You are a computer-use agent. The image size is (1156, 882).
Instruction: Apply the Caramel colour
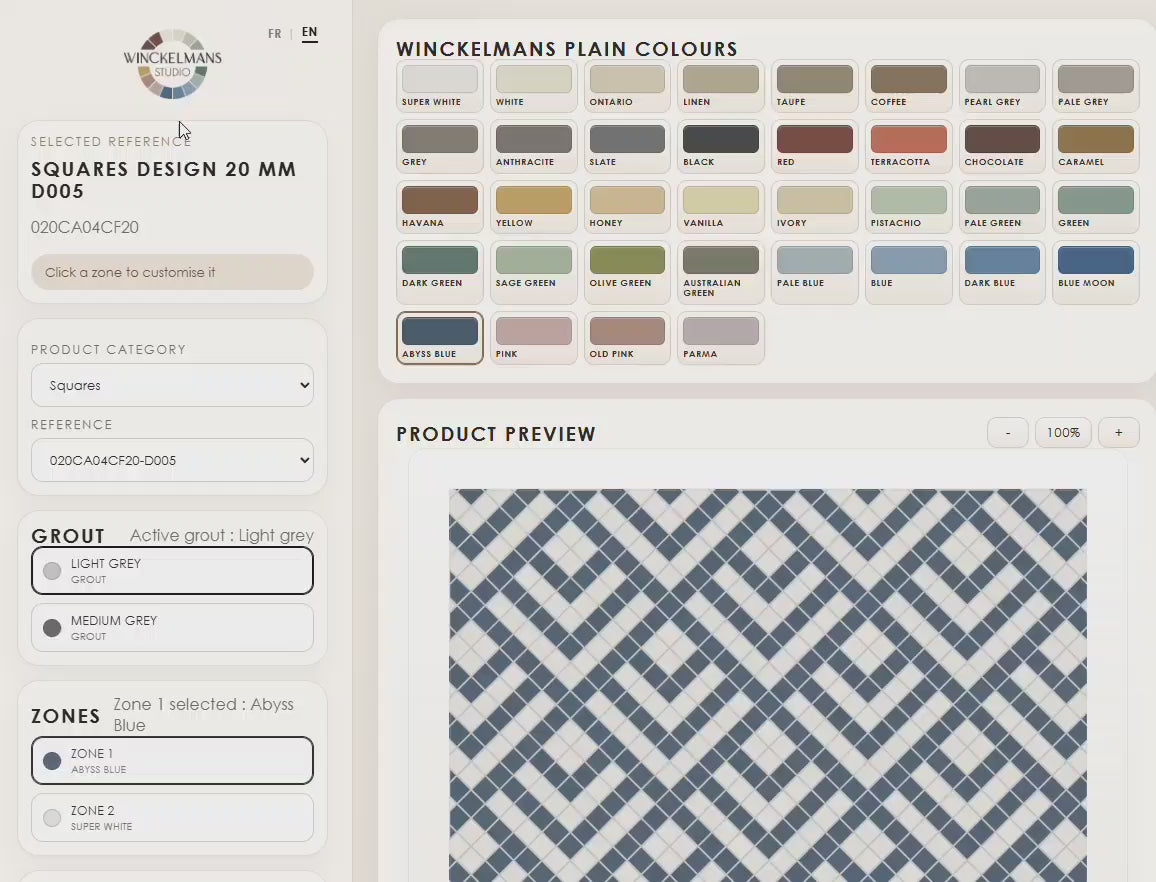pyautogui.click(x=1096, y=146)
